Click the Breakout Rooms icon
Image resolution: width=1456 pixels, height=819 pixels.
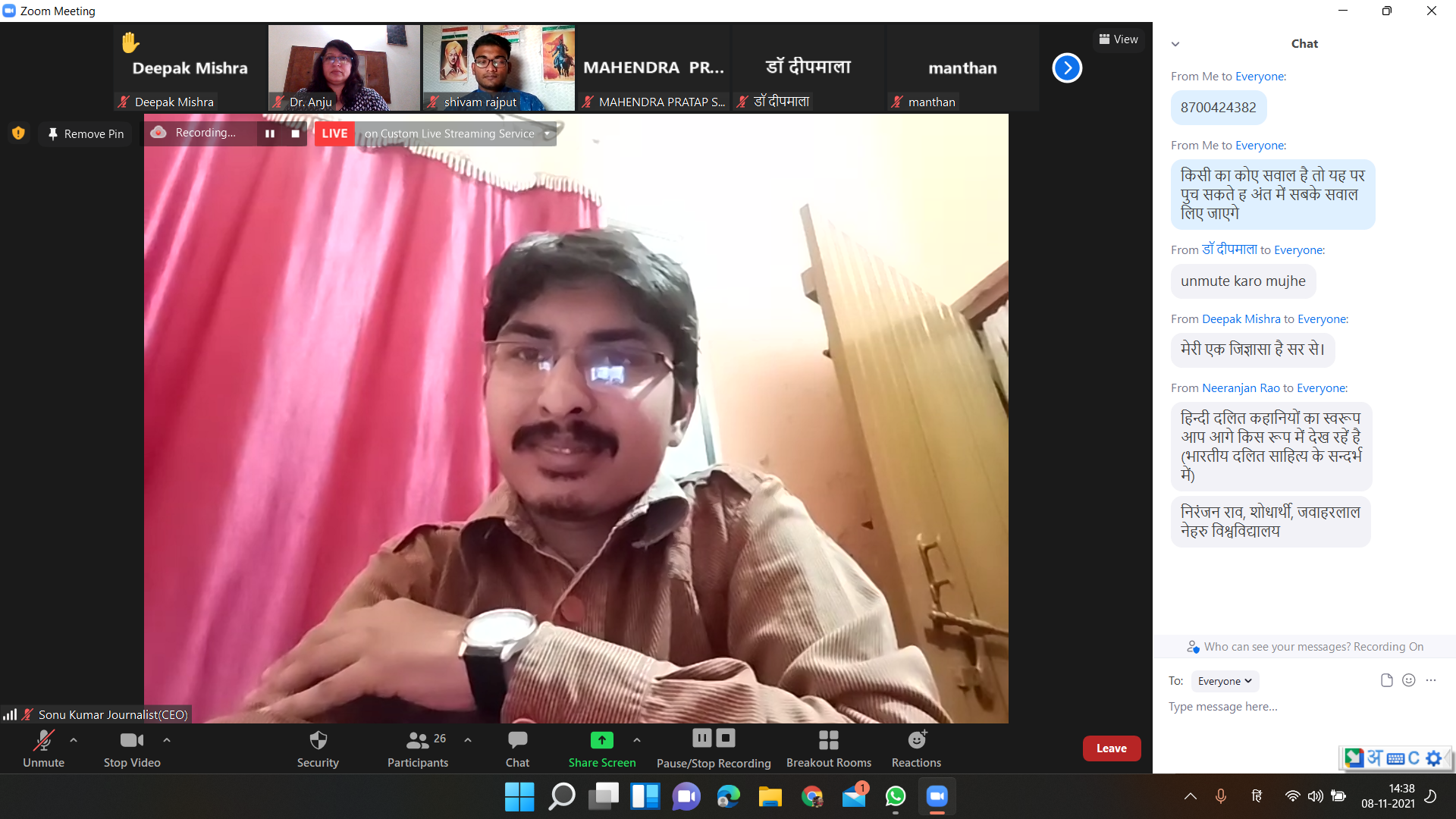click(828, 740)
